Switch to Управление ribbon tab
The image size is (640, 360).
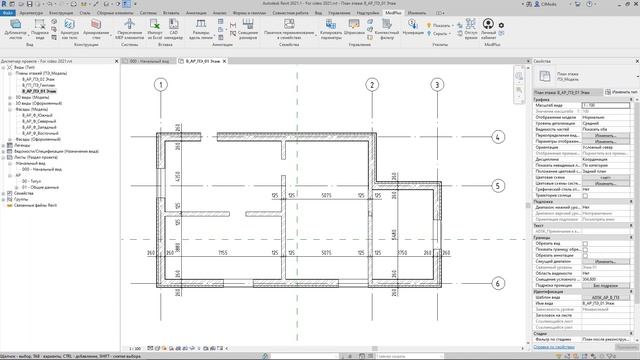click(x=339, y=13)
